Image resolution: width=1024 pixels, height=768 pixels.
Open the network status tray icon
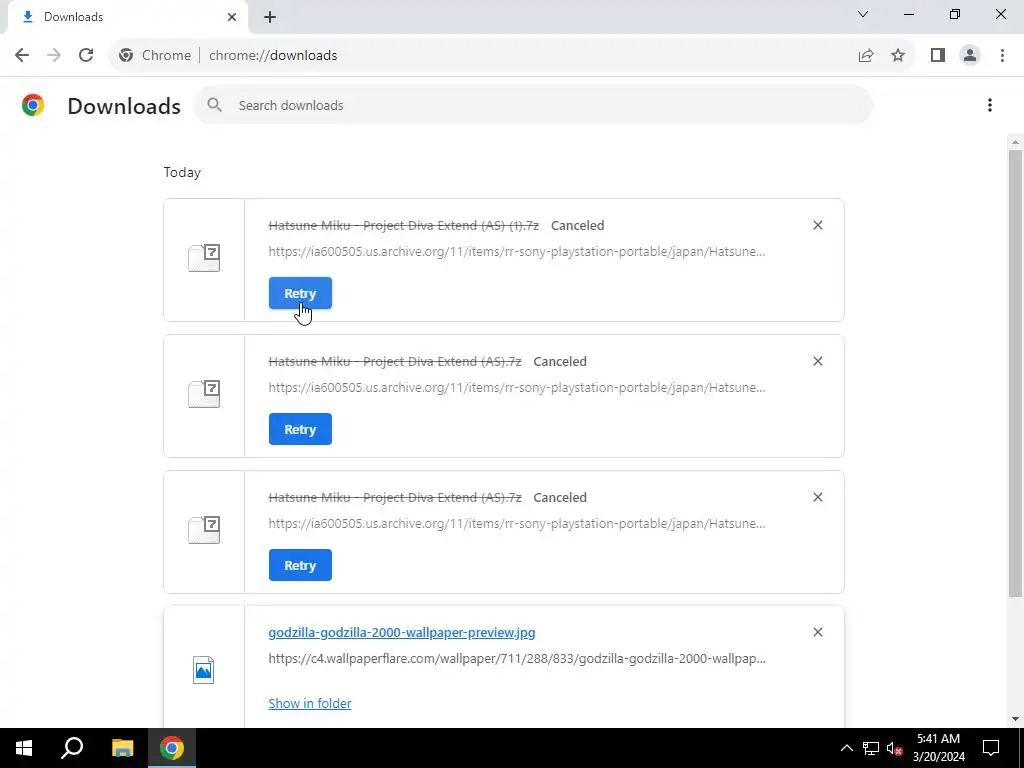pos(871,748)
